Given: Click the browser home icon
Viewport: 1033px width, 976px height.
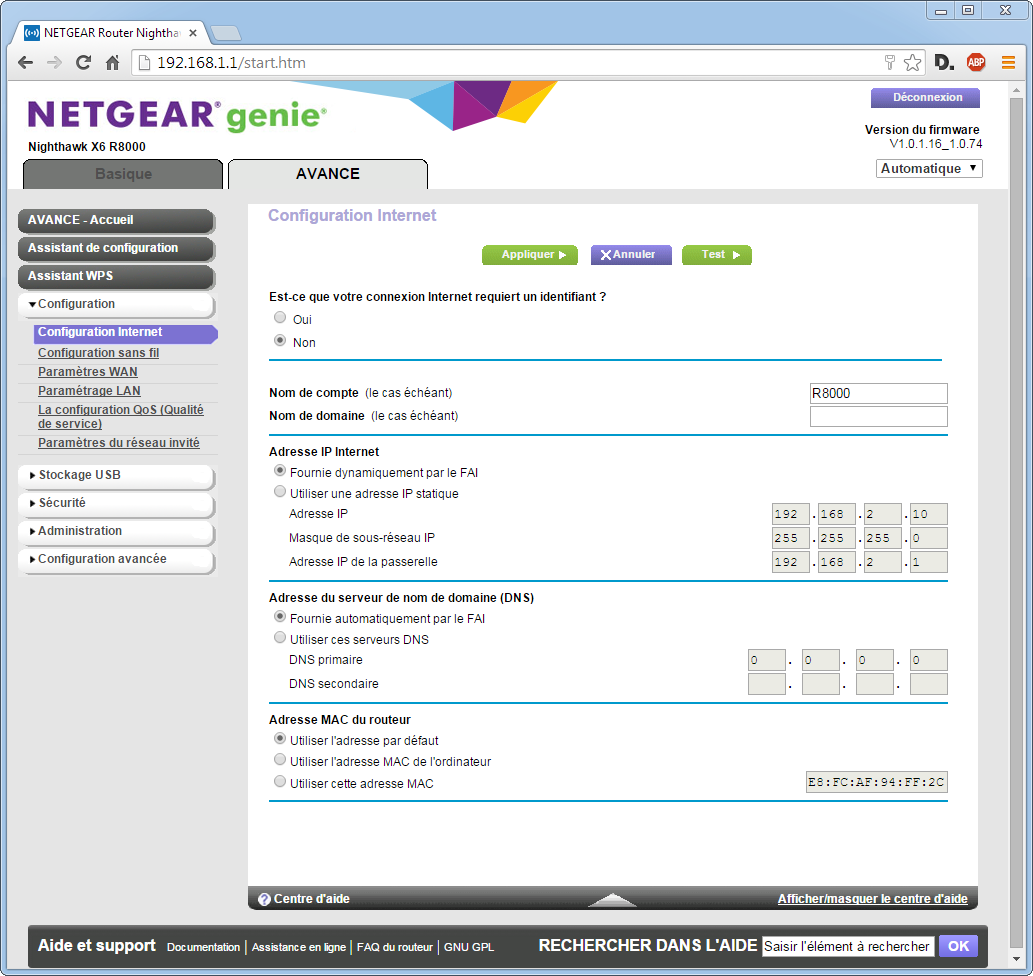Looking at the screenshot, I should (x=113, y=63).
